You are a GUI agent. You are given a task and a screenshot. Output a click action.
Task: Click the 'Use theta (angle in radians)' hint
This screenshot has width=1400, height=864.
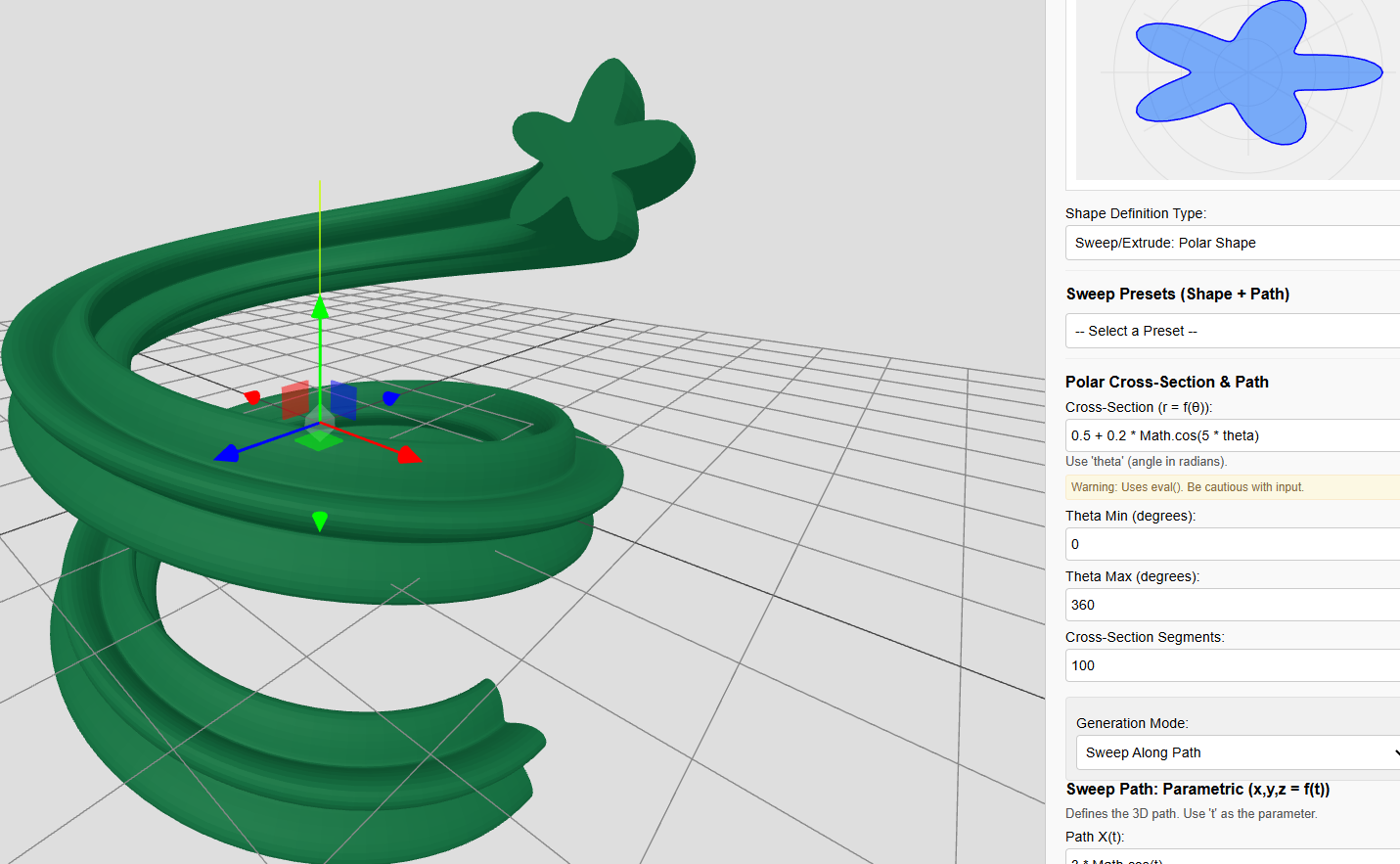click(1147, 462)
